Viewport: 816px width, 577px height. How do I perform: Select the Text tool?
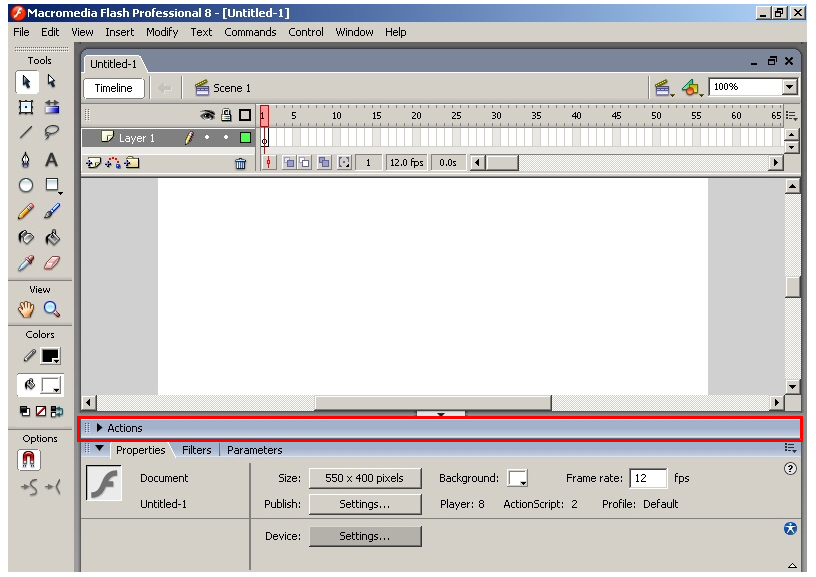pos(51,160)
